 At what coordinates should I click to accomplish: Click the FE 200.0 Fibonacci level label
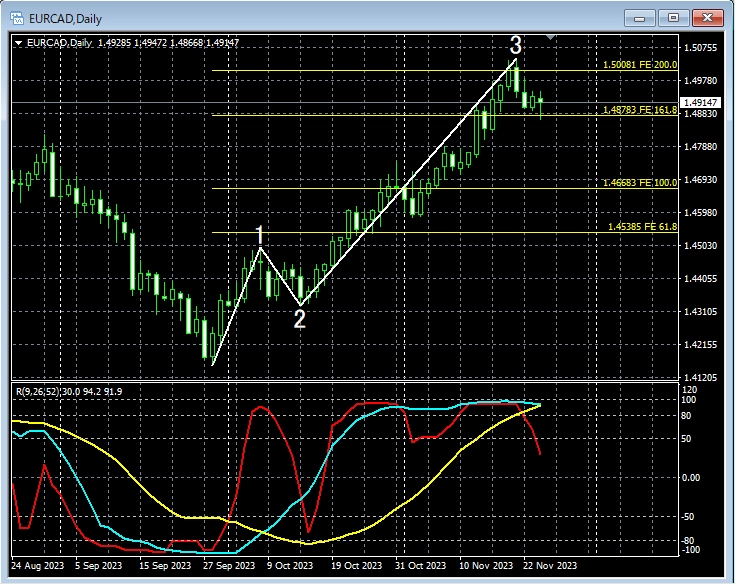(x=640, y=65)
